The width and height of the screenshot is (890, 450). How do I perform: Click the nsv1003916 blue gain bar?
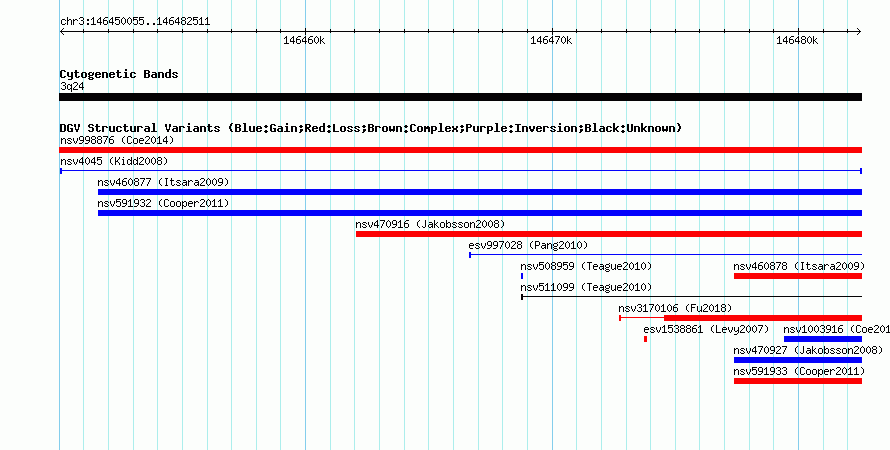[x=822, y=339]
